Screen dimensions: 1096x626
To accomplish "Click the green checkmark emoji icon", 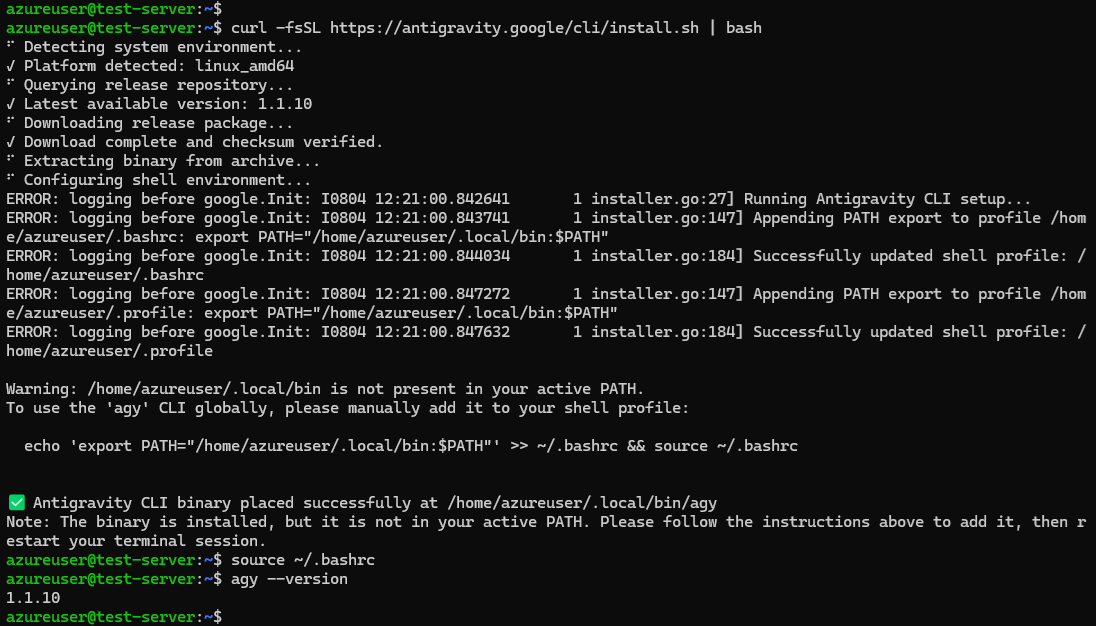I will click(17, 502).
